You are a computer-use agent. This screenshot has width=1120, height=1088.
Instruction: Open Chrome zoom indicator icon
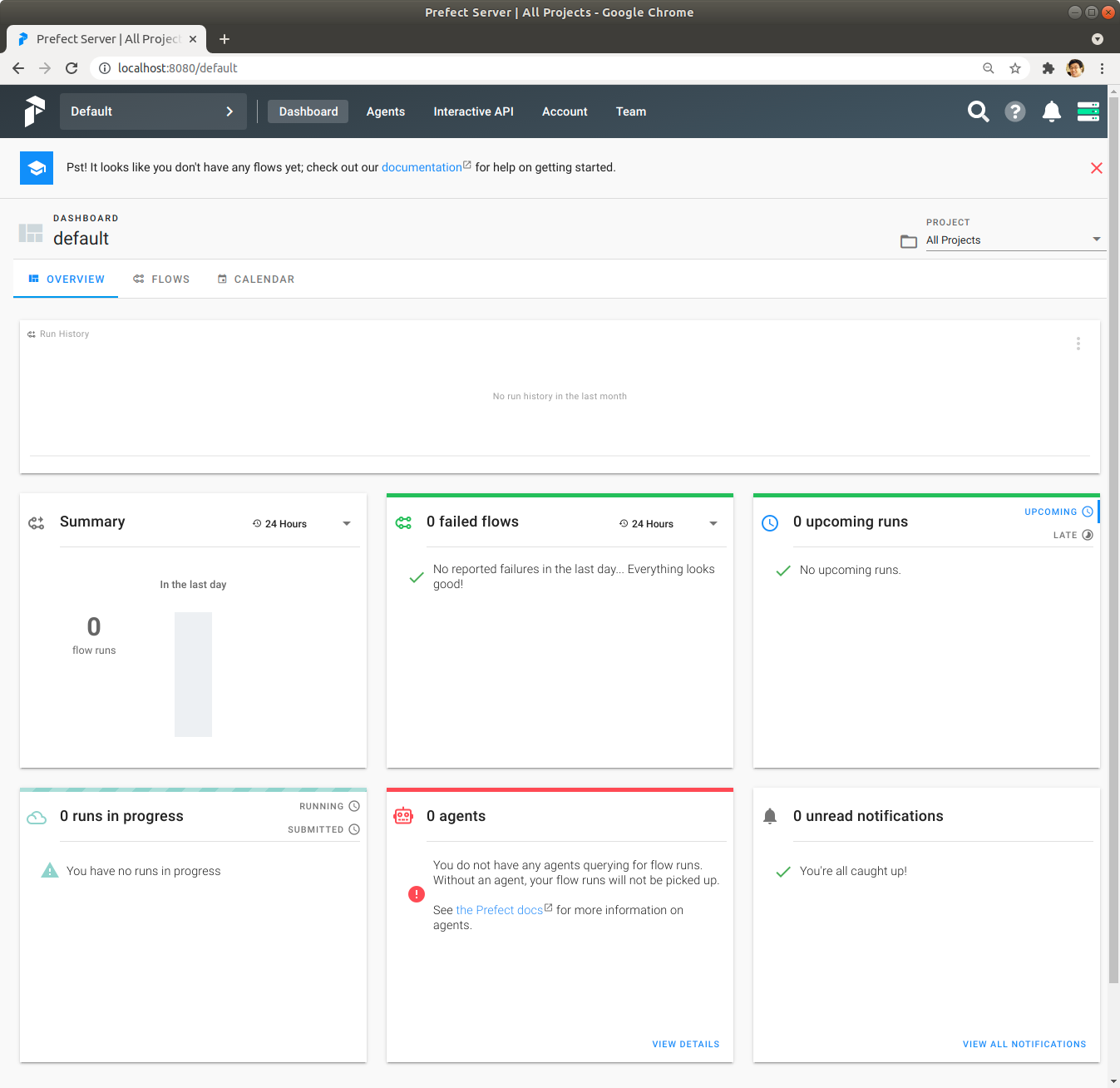tap(989, 68)
